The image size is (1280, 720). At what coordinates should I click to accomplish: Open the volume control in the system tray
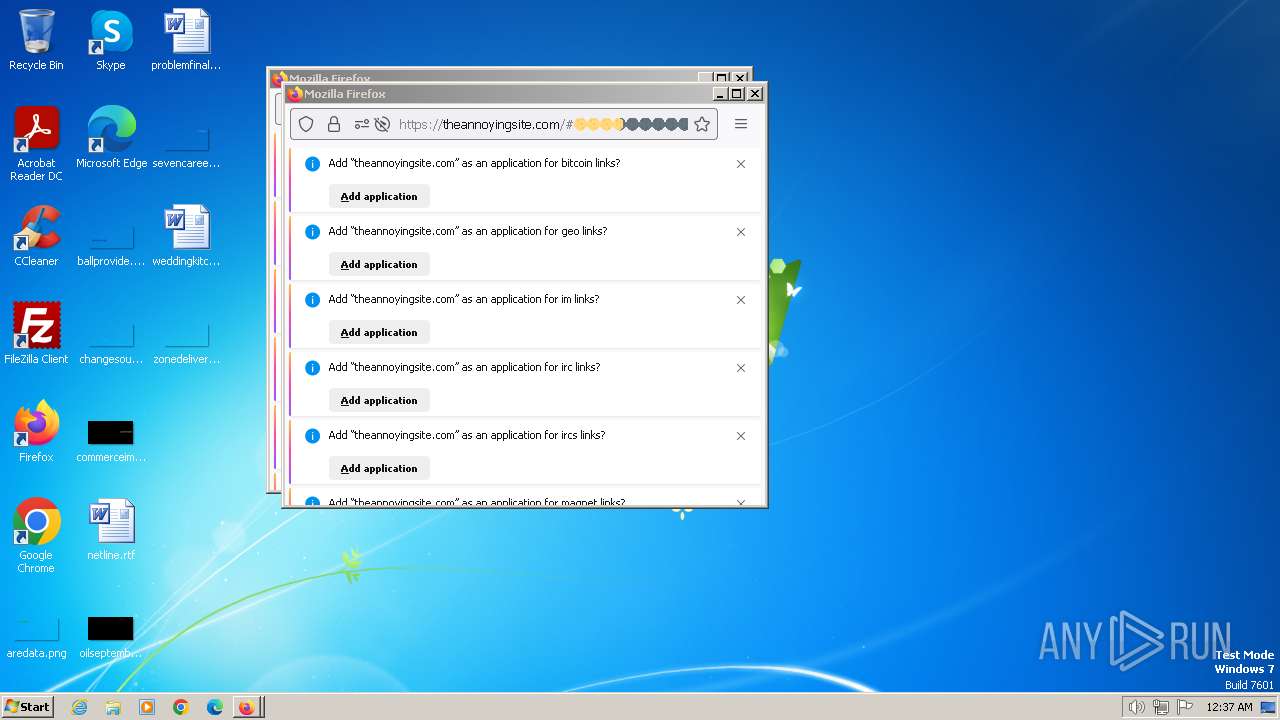pos(1136,707)
